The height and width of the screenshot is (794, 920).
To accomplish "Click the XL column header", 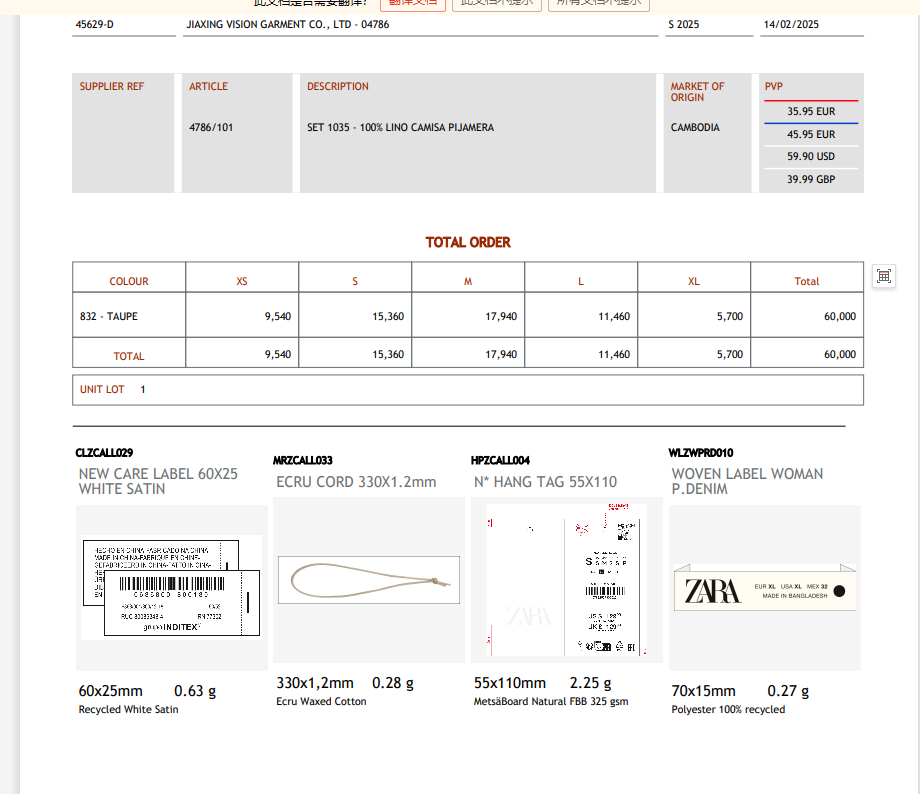I will pyautogui.click(x=694, y=282).
